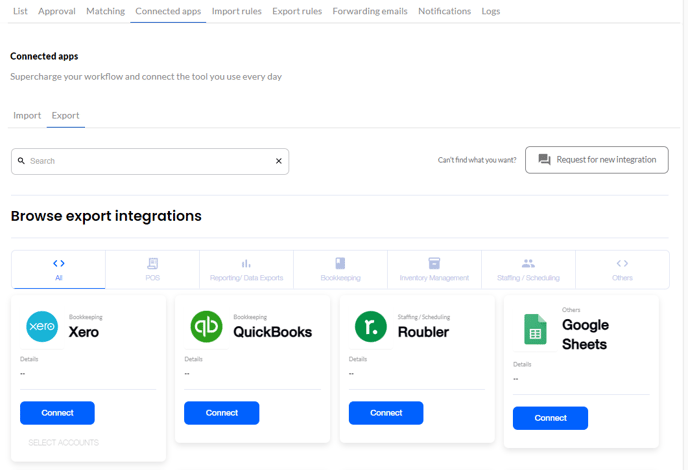Connect the Xero integration
Viewport: 688px width, 470px height.
(x=57, y=413)
